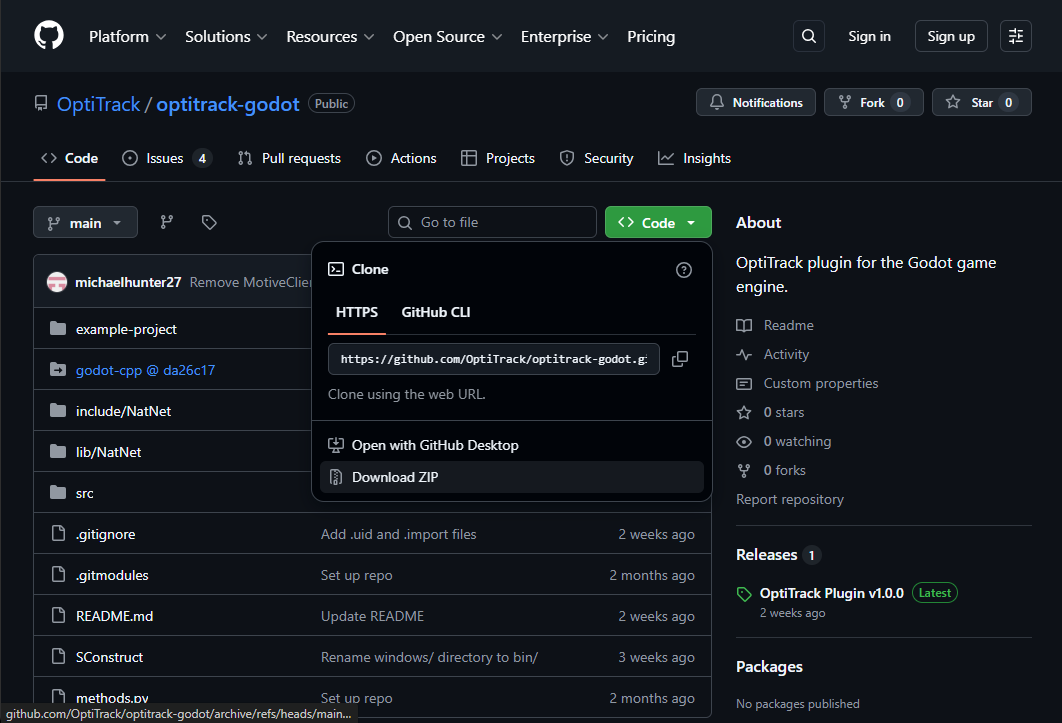
Task: Open the appearance settings slider icon
Action: 1015,36
